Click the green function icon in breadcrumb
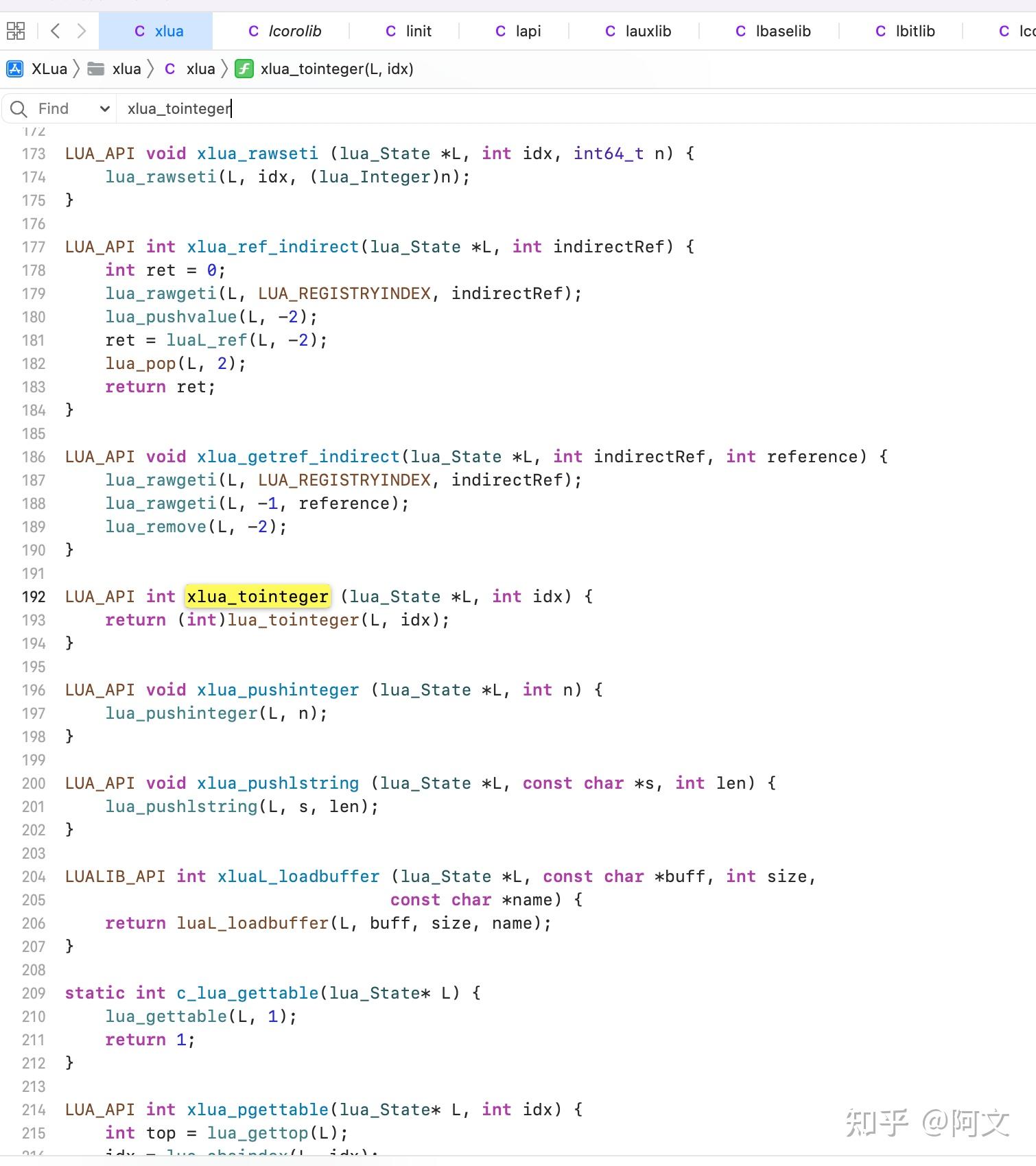This screenshot has width=1036, height=1166. [244, 69]
